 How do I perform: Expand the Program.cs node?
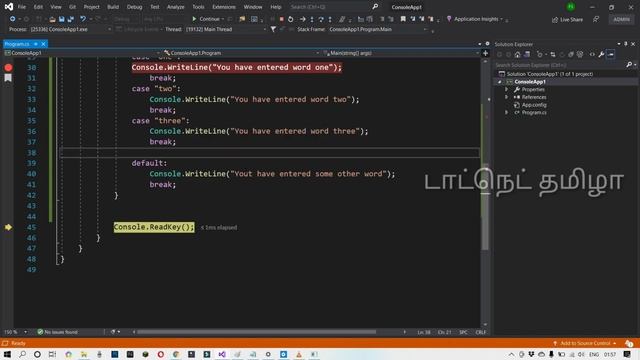[507, 112]
